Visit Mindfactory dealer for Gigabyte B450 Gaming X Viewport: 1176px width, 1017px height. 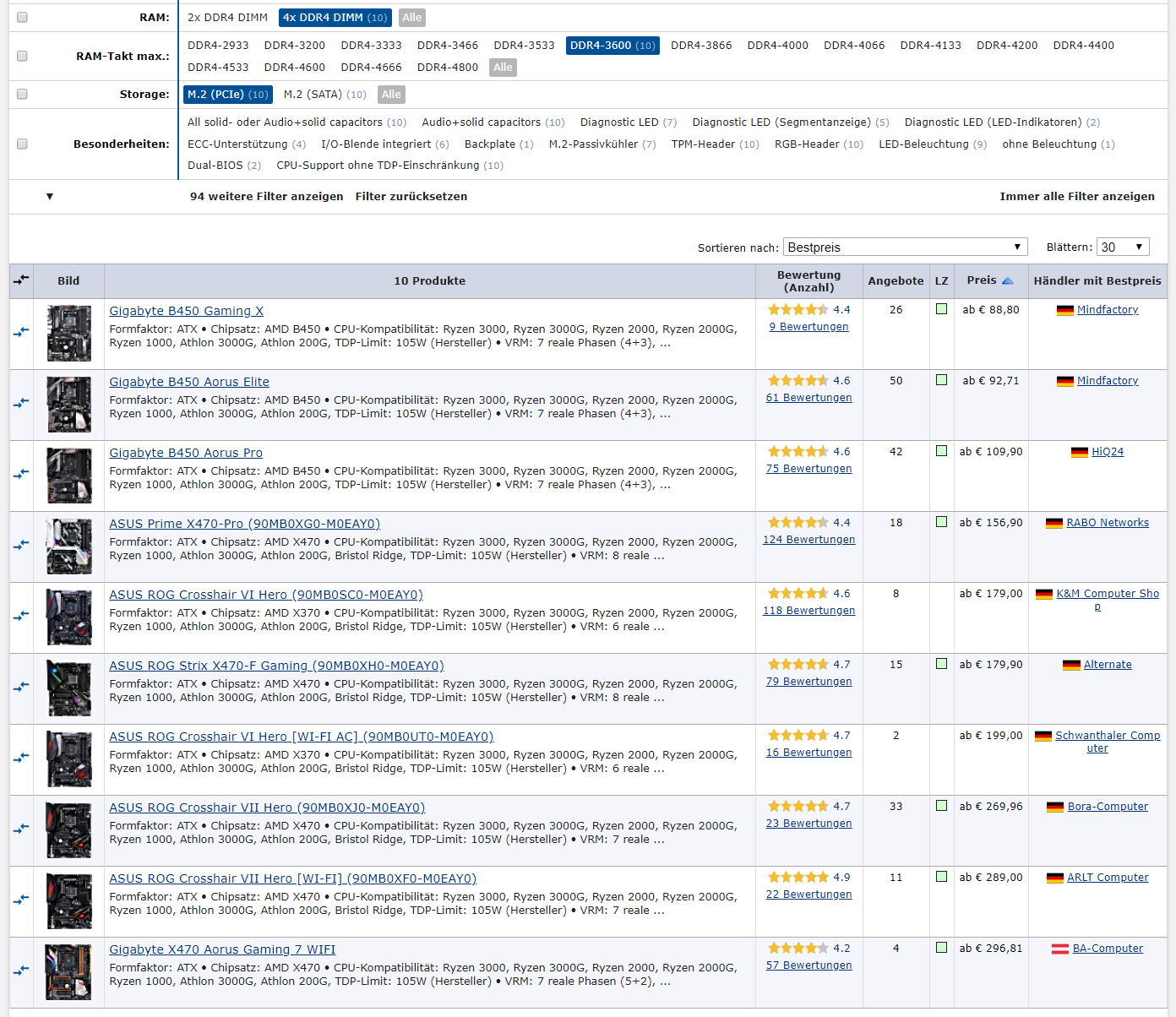pyautogui.click(x=1108, y=310)
